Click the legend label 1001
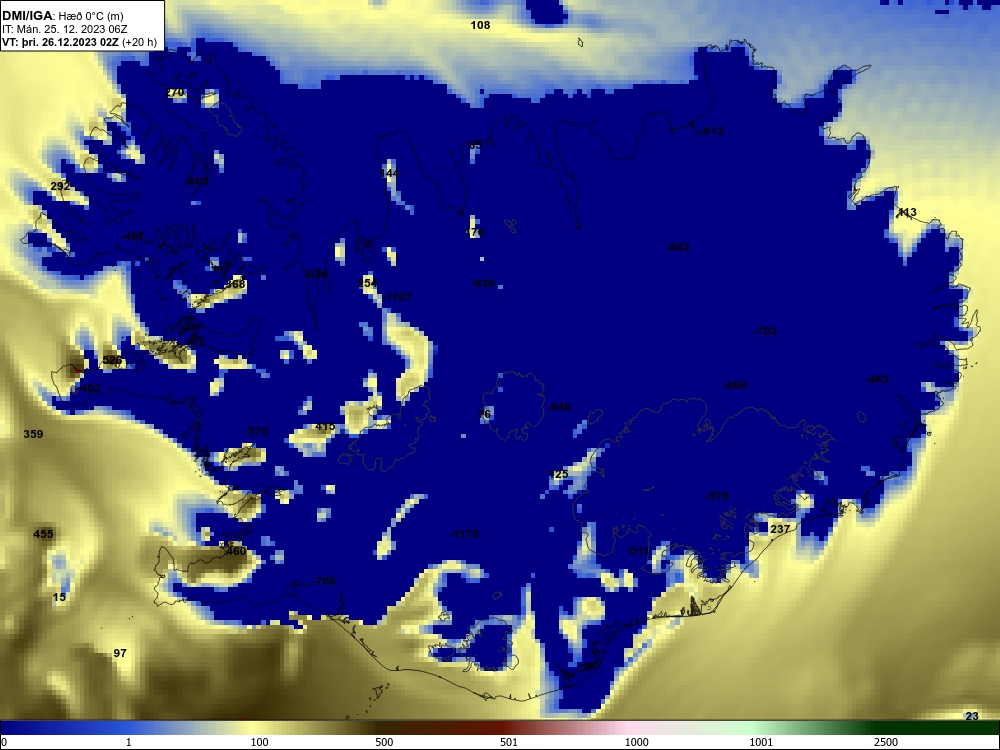 click(x=761, y=742)
